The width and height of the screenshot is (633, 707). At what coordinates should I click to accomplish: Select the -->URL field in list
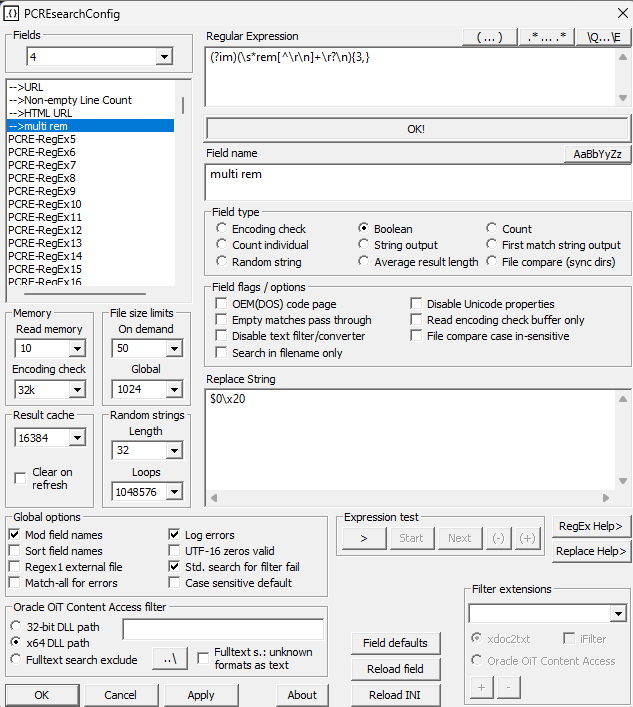pos(91,87)
